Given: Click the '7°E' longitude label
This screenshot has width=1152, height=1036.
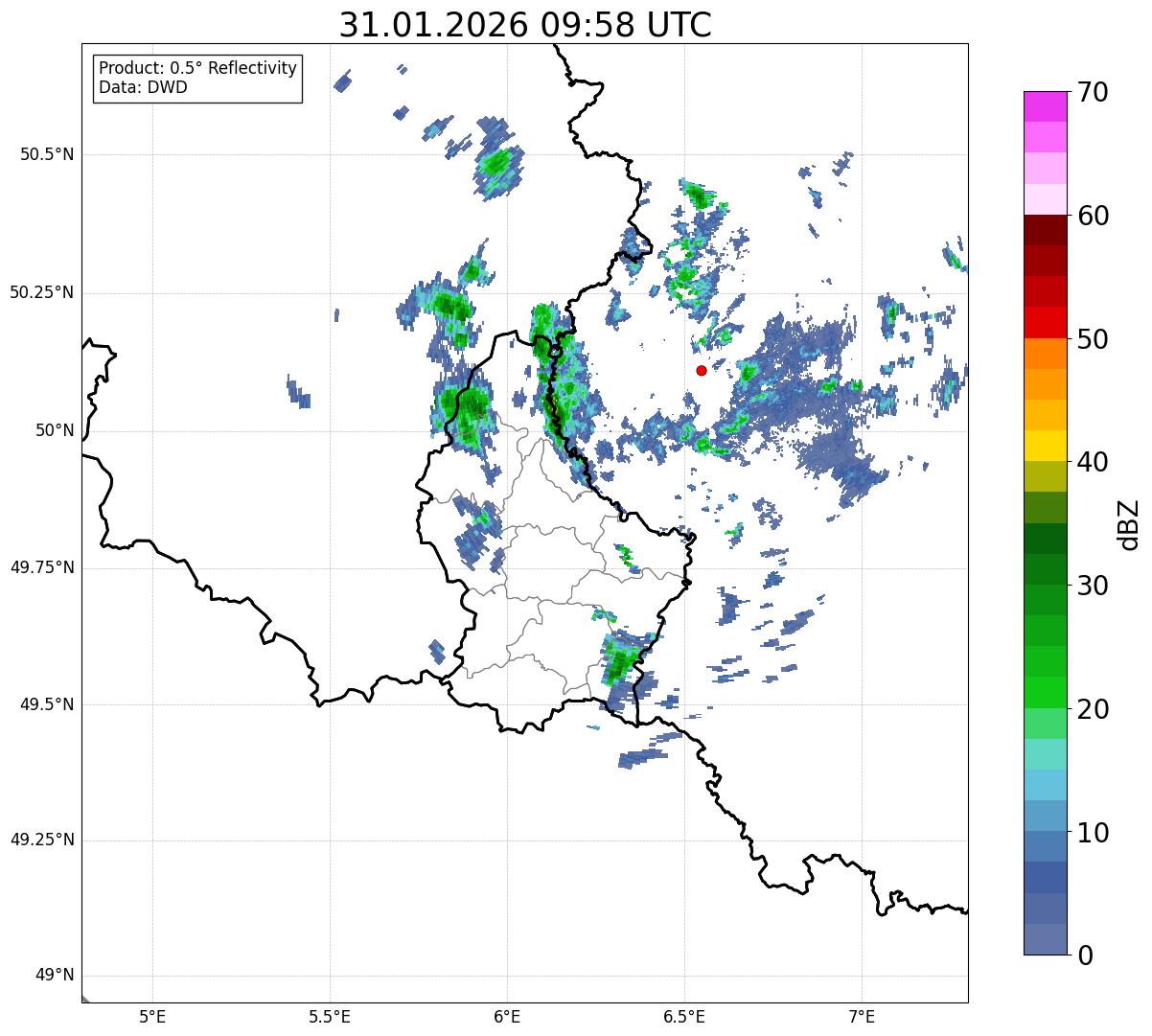Looking at the screenshot, I should tap(862, 1016).
